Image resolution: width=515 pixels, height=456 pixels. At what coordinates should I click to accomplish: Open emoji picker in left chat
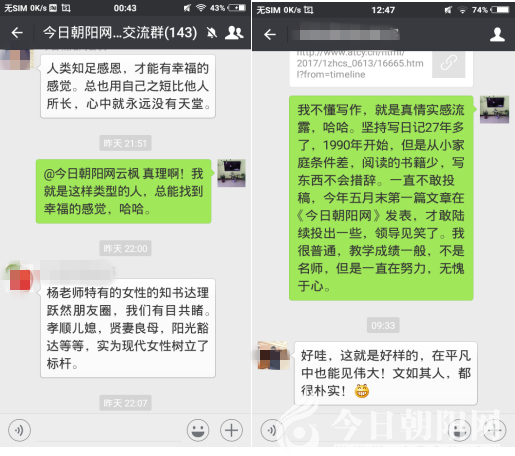point(198,430)
